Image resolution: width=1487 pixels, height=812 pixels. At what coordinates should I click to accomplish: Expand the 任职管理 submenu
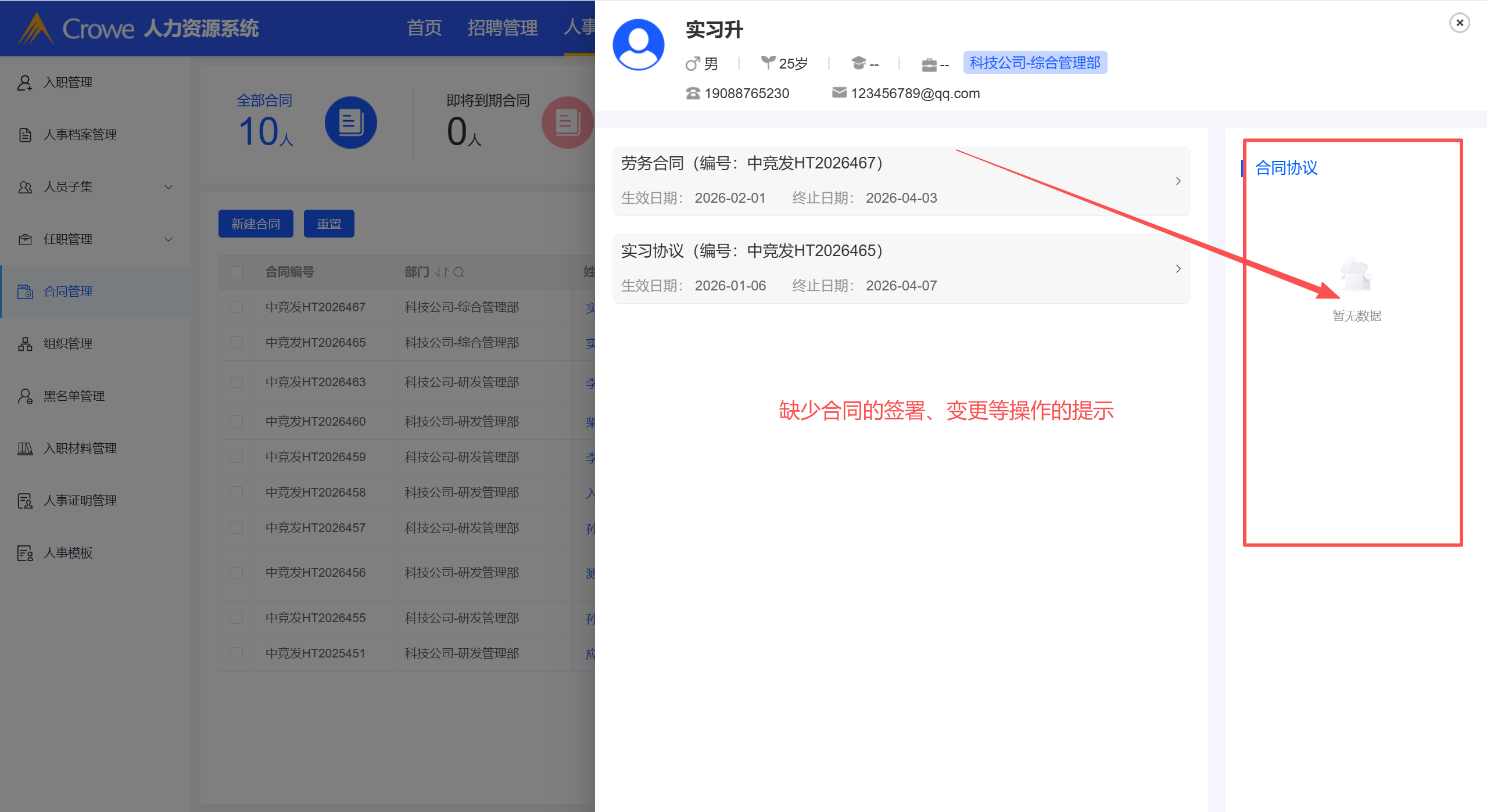(x=169, y=239)
